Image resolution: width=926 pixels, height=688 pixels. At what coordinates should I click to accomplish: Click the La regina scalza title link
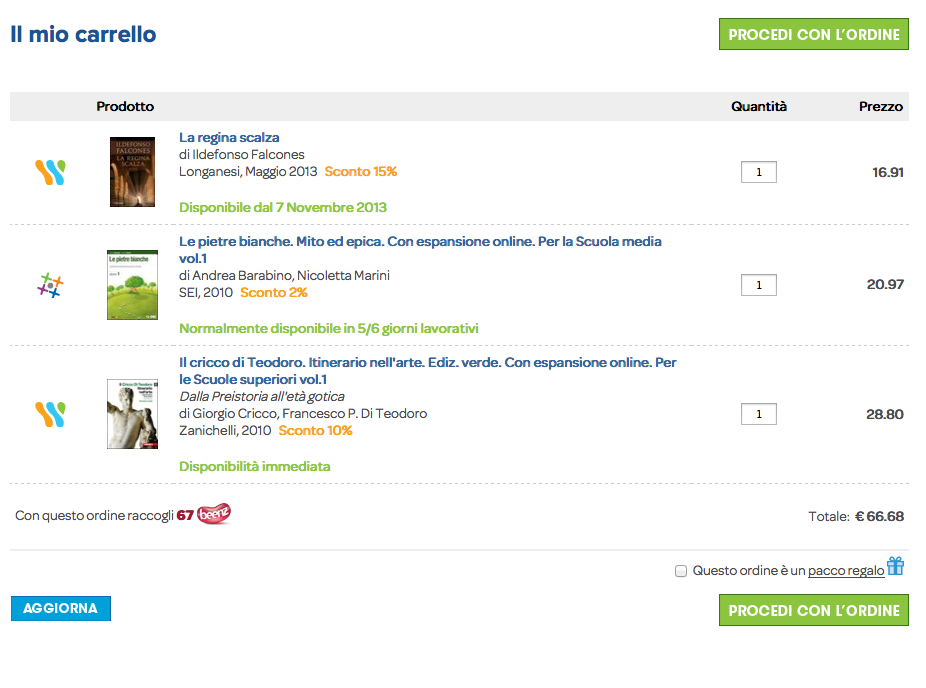pyautogui.click(x=229, y=138)
